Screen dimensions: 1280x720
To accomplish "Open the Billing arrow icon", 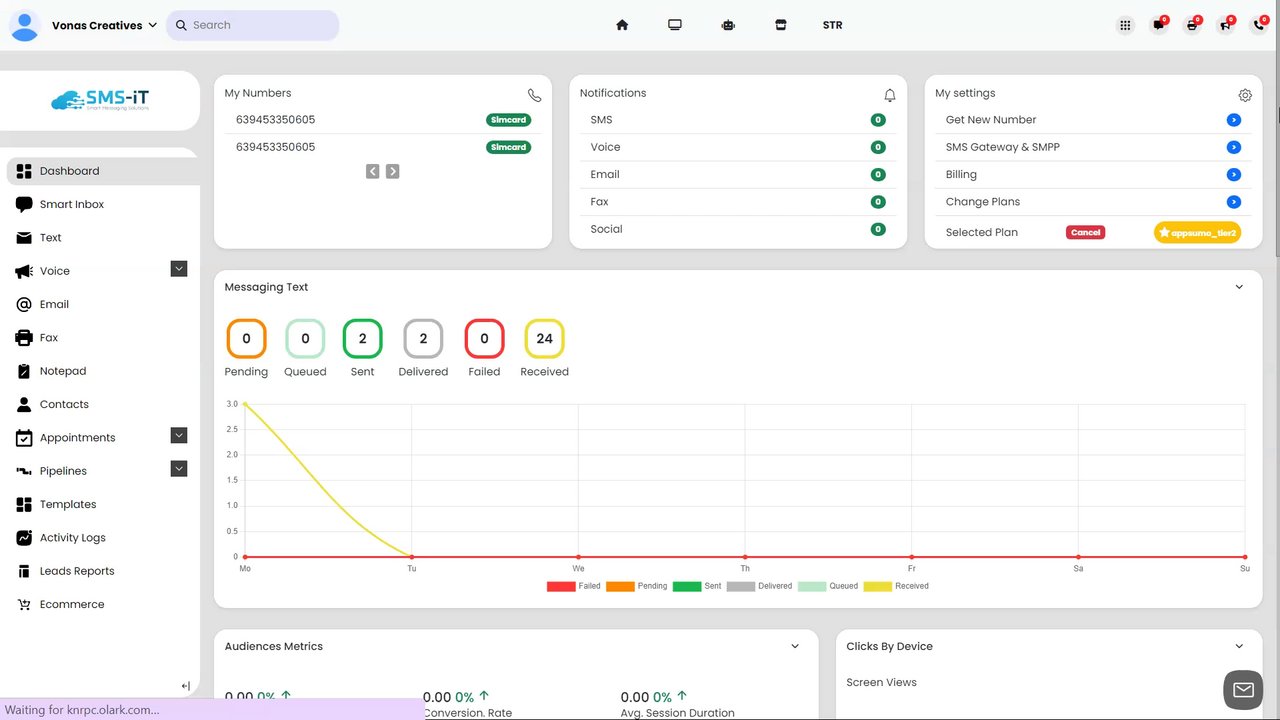I will 1234,174.
